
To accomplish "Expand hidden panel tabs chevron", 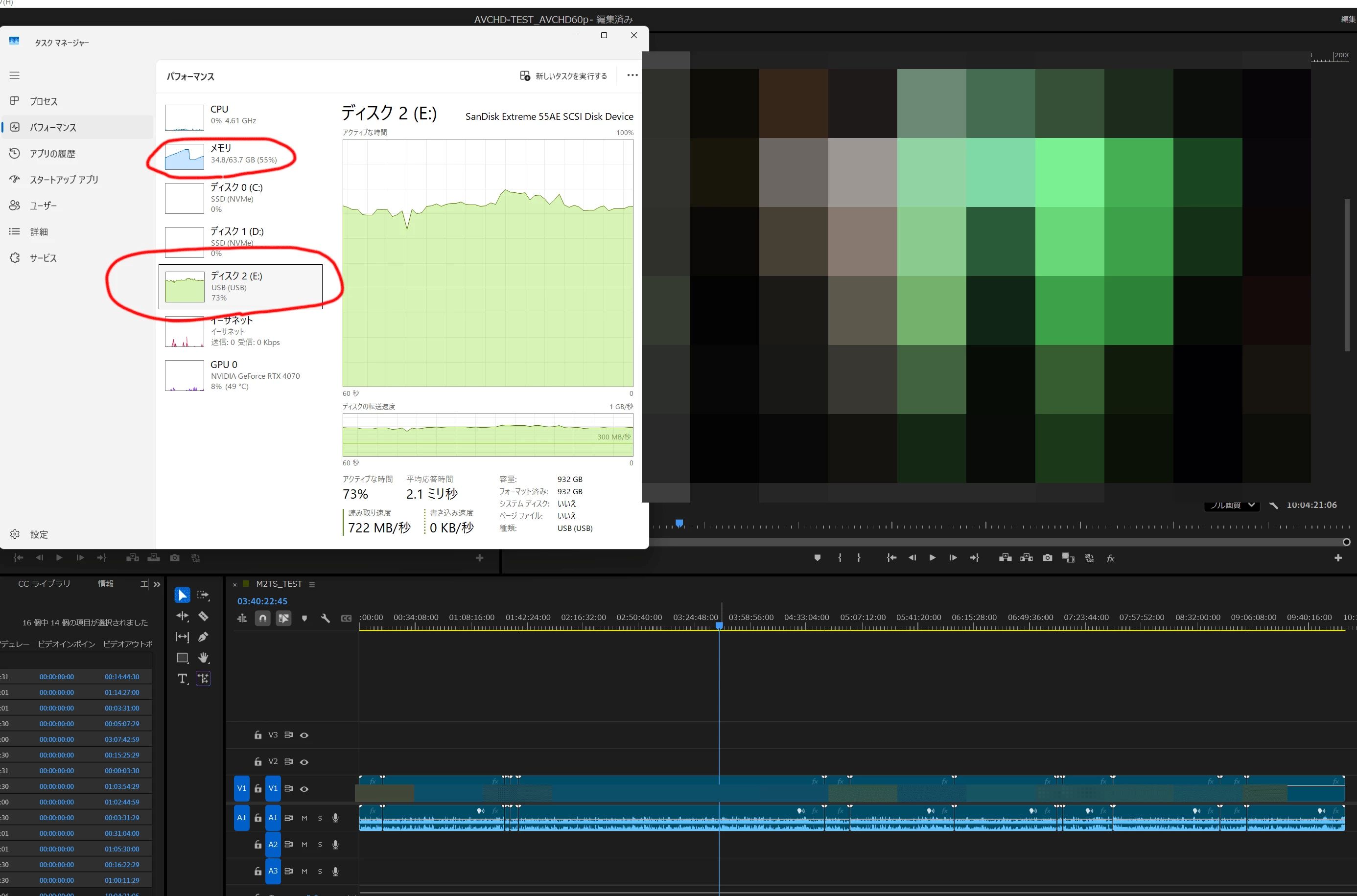I will (157, 584).
